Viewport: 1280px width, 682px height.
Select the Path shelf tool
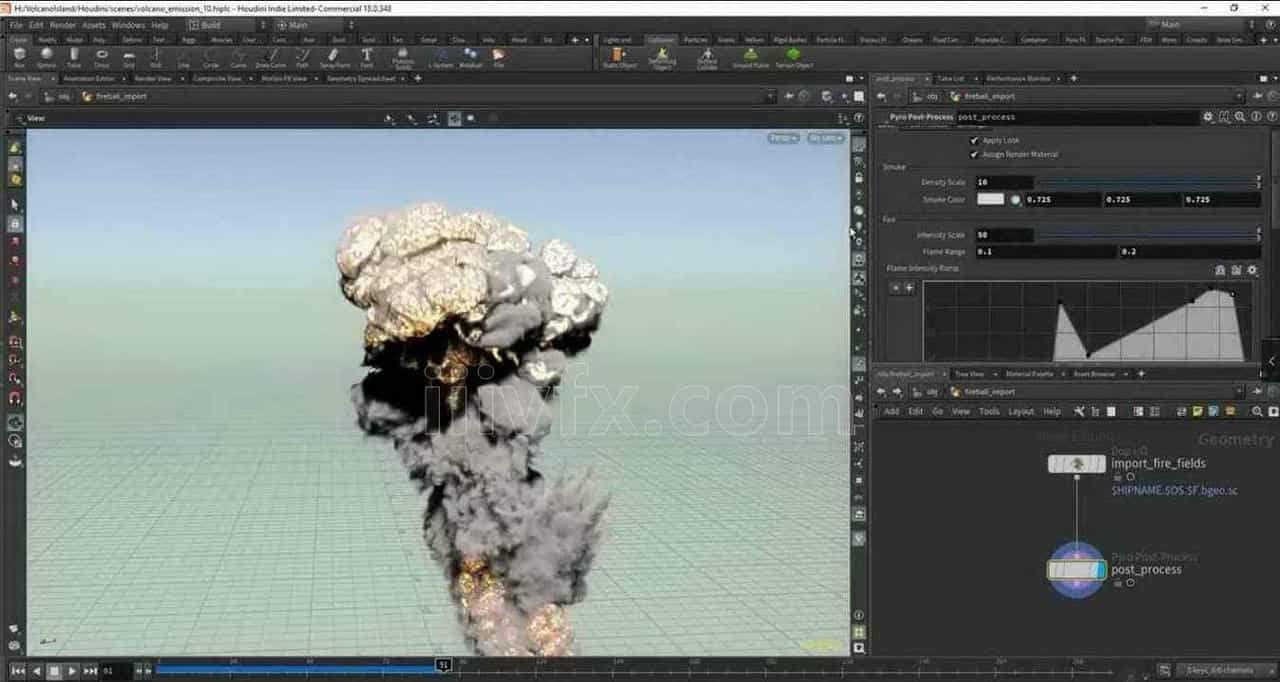[x=302, y=57]
